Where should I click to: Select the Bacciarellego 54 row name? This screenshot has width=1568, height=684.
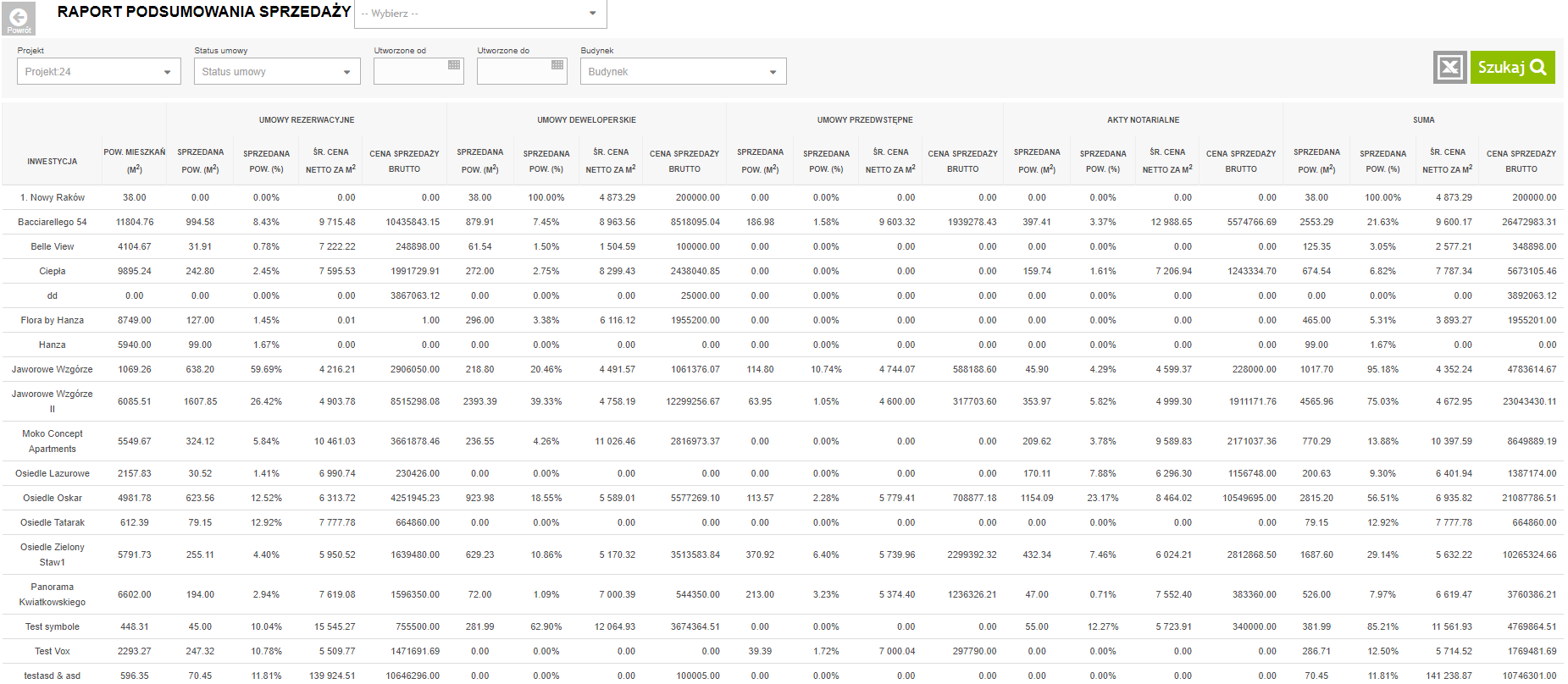[x=53, y=222]
